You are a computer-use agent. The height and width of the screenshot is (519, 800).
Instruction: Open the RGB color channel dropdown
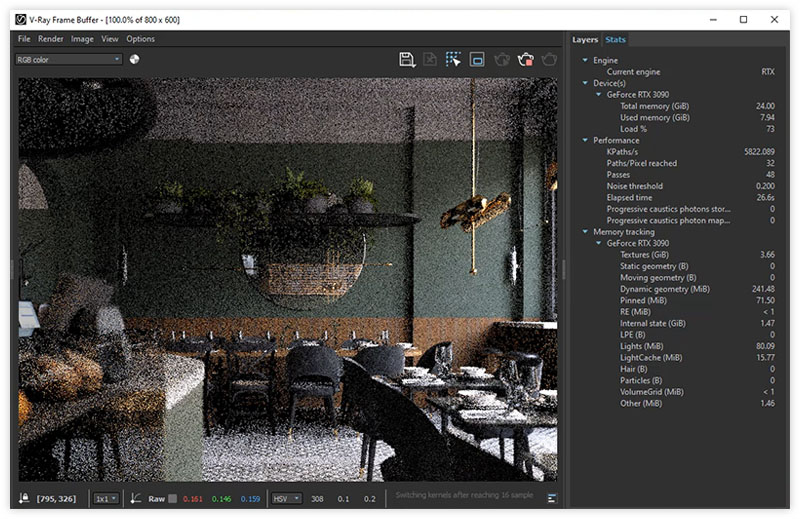(68, 60)
